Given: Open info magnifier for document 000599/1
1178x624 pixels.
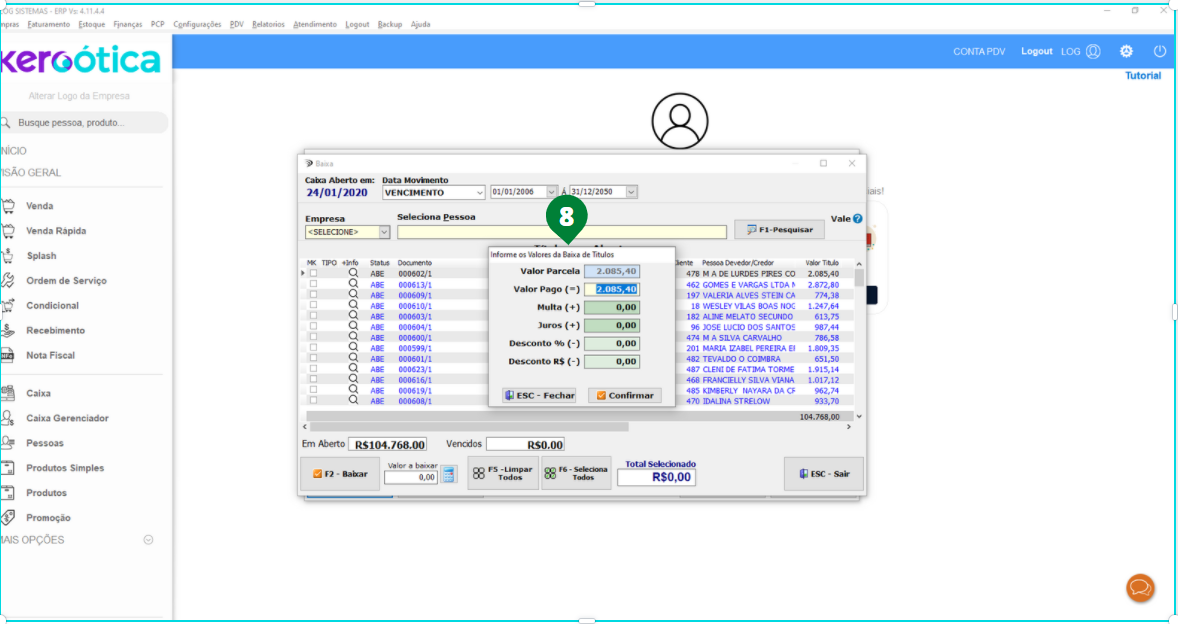Looking at the screenshot, I should pos(353,348).
